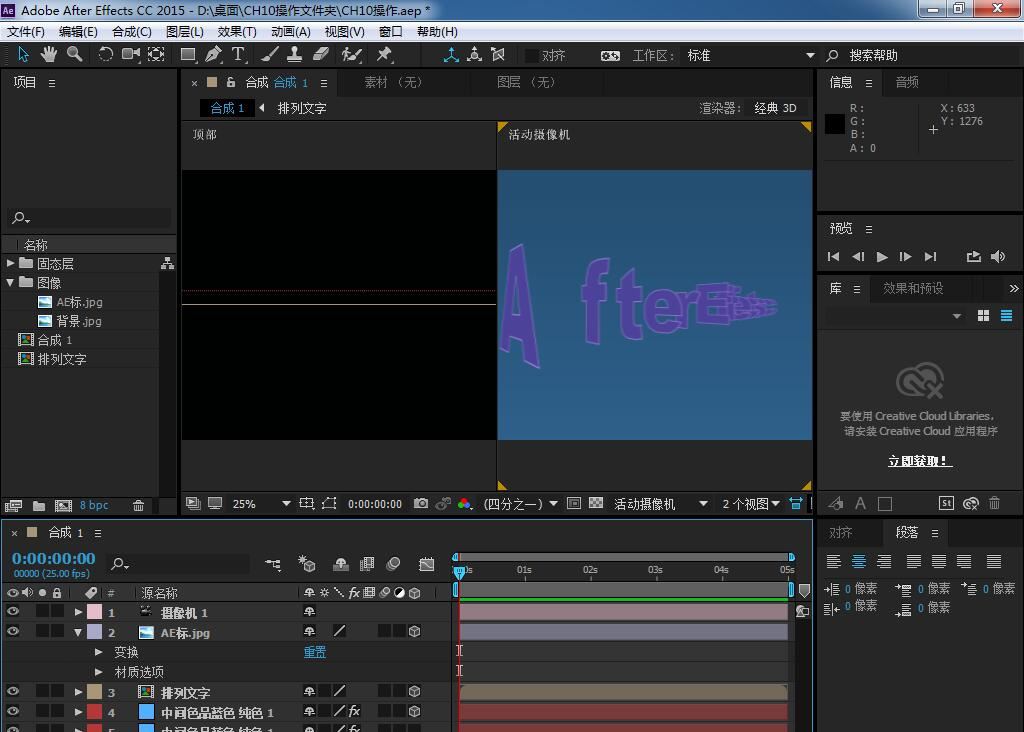Select the Pan Behind anchor tool
This screenshot has width=1024, height=732.
point(156,54)
